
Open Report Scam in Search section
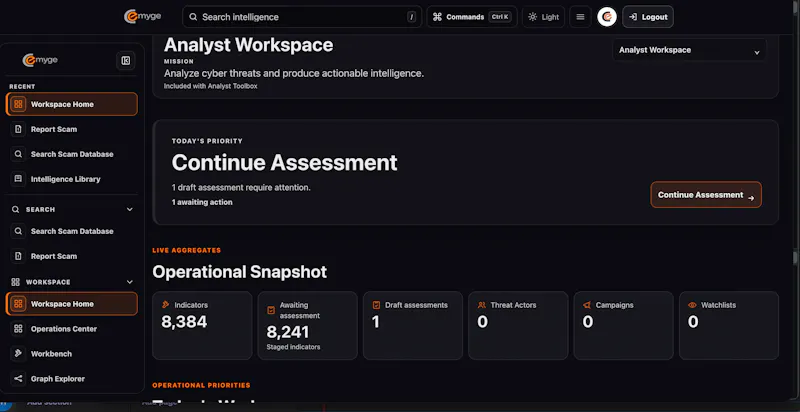(72, 256)
